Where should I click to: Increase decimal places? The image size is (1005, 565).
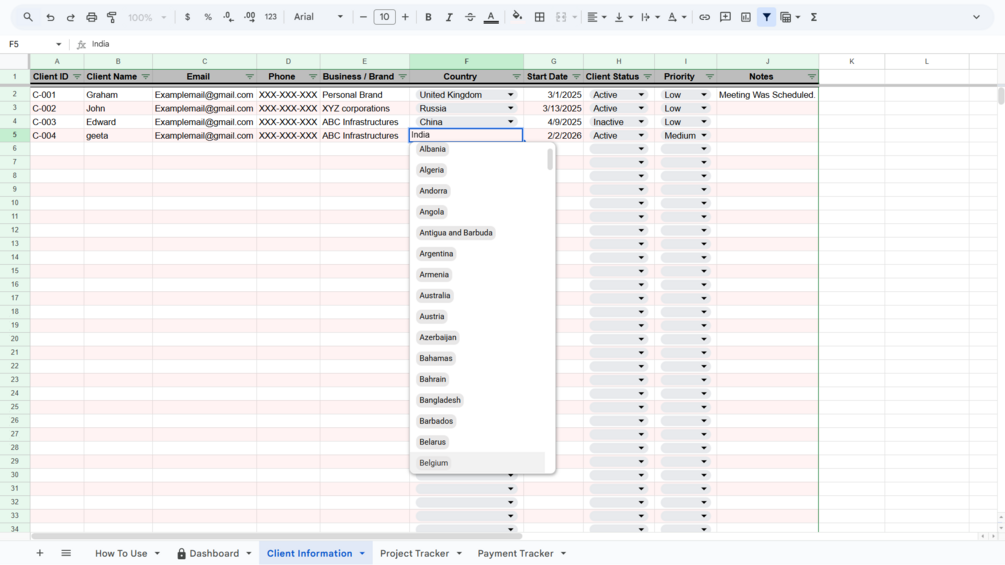(x=249, y=17)
